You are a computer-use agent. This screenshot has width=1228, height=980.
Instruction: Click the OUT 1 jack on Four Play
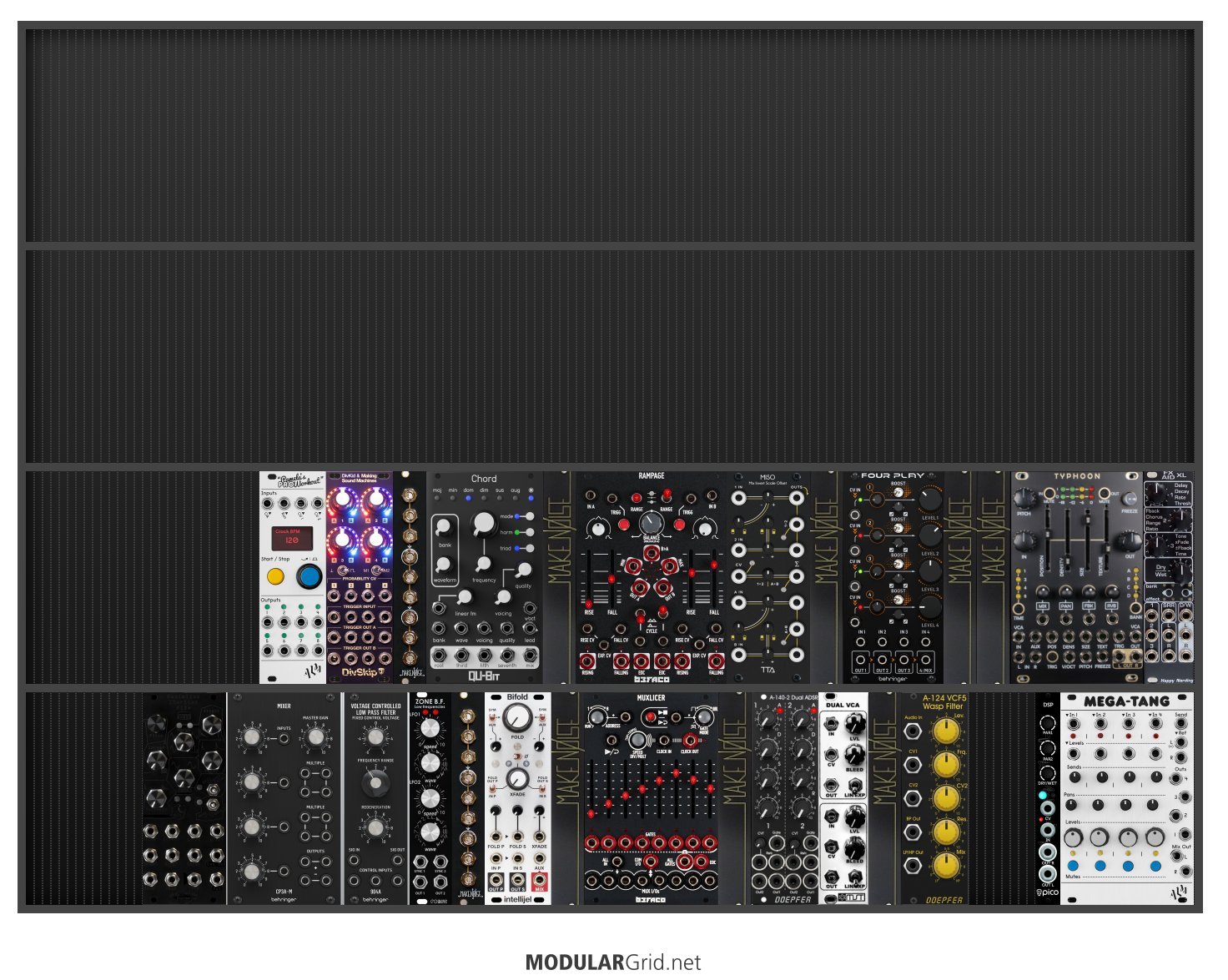click(860, 659)
